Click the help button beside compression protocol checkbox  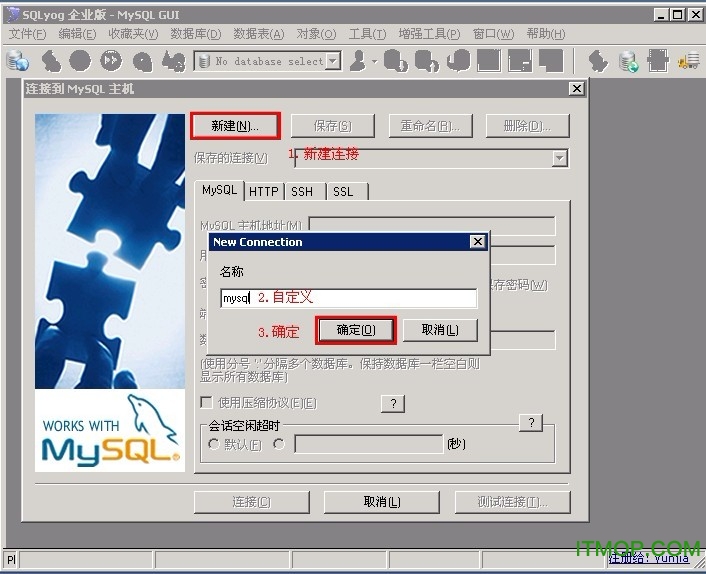(x=392, y=403)
